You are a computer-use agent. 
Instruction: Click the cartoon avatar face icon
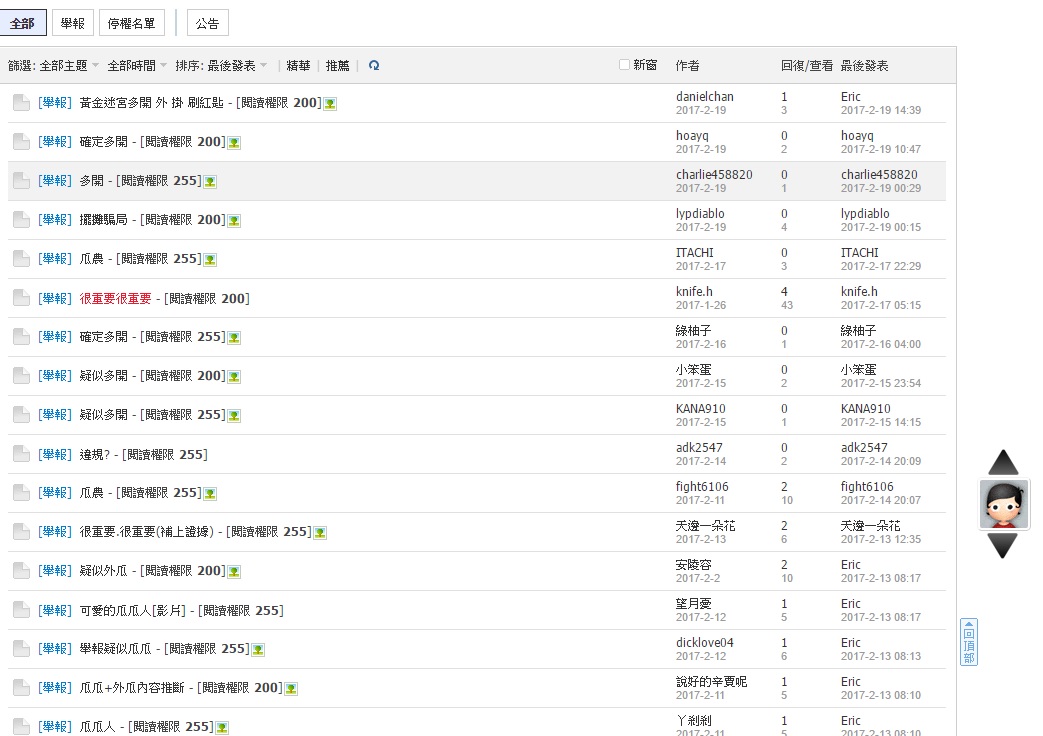pos(1004,504)
